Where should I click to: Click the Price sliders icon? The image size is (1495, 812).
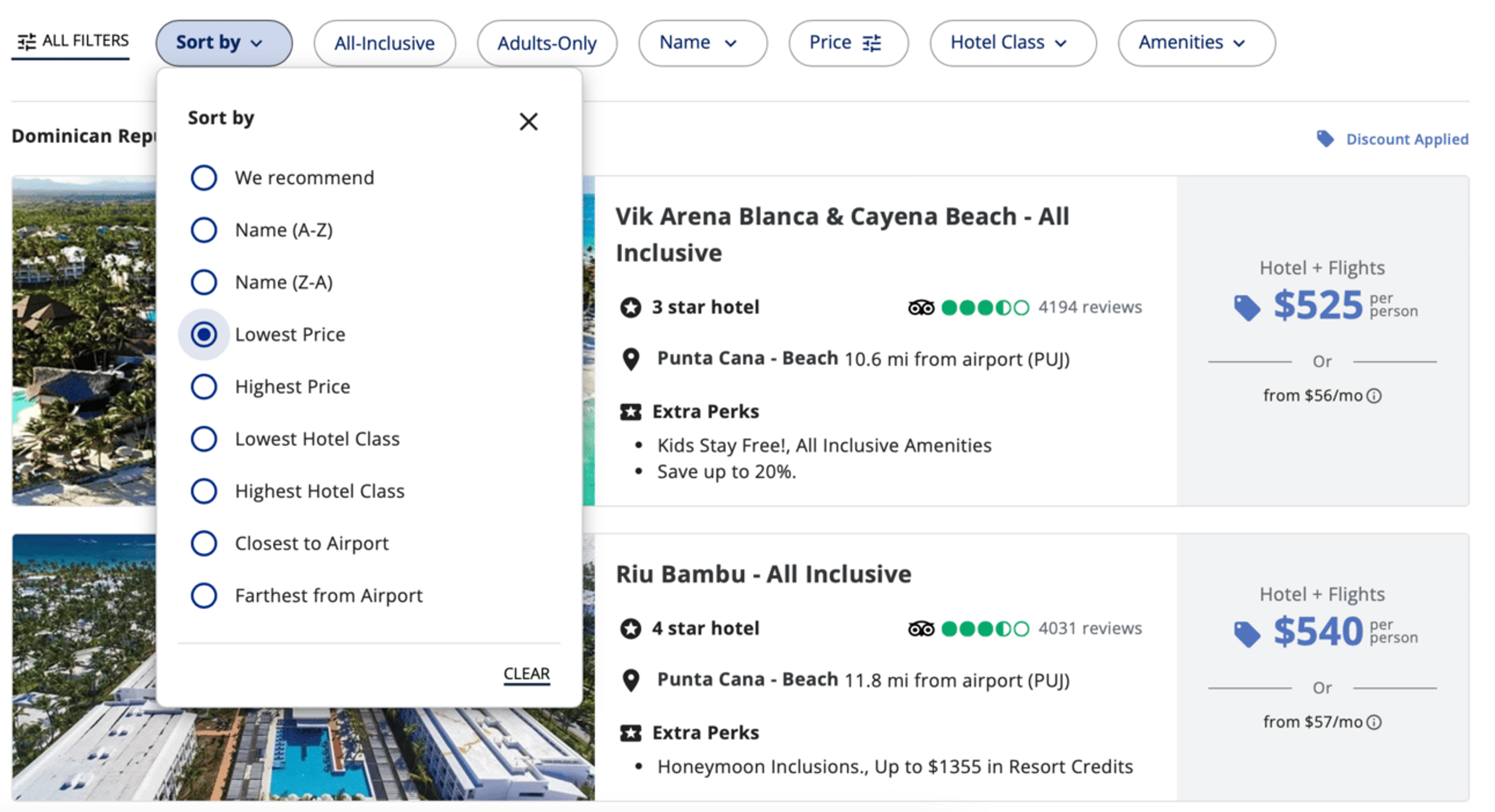(871, 43)
